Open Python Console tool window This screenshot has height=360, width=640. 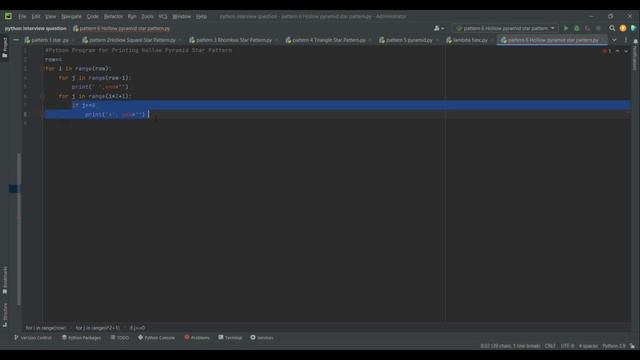156,338
